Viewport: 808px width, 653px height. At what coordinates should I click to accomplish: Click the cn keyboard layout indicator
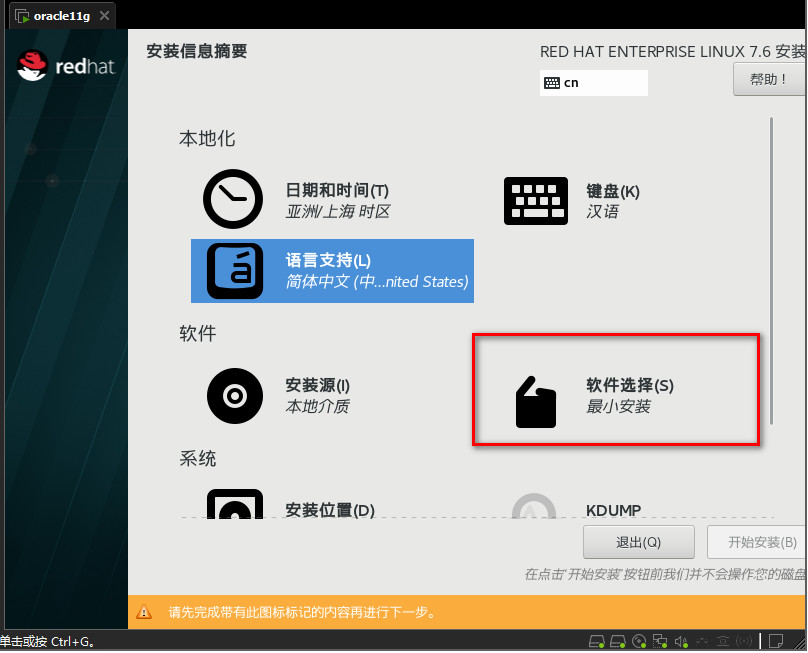[x=594, y=83]
